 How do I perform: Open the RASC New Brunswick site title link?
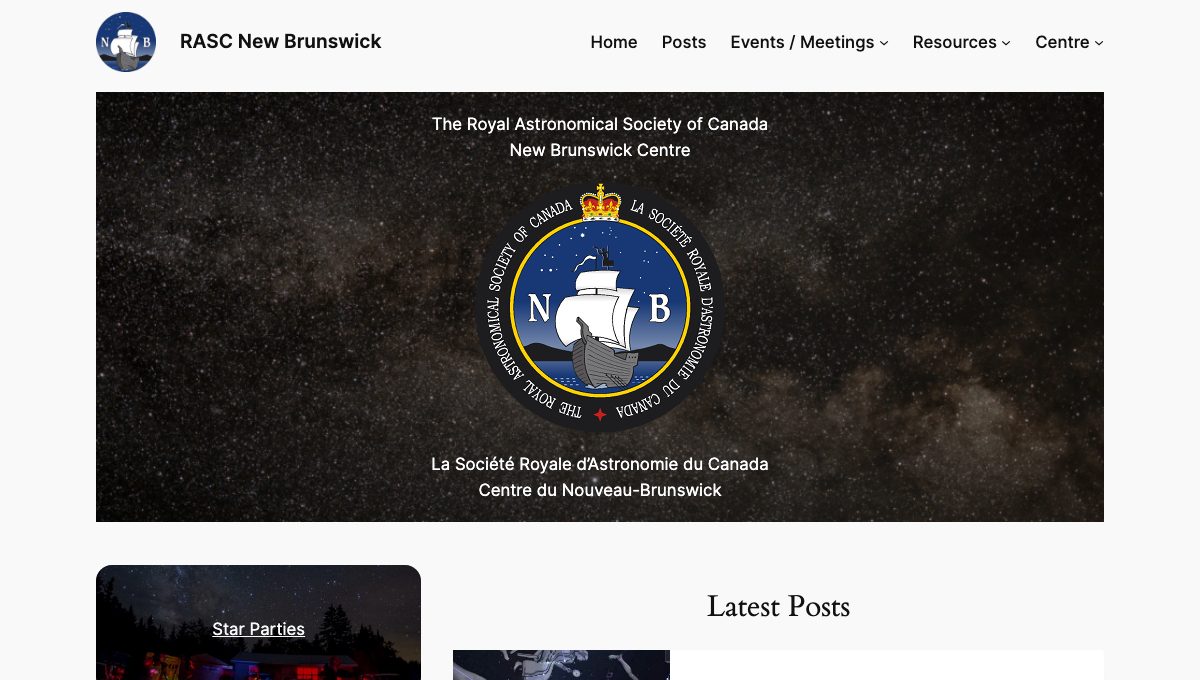(x=281, y=42)
